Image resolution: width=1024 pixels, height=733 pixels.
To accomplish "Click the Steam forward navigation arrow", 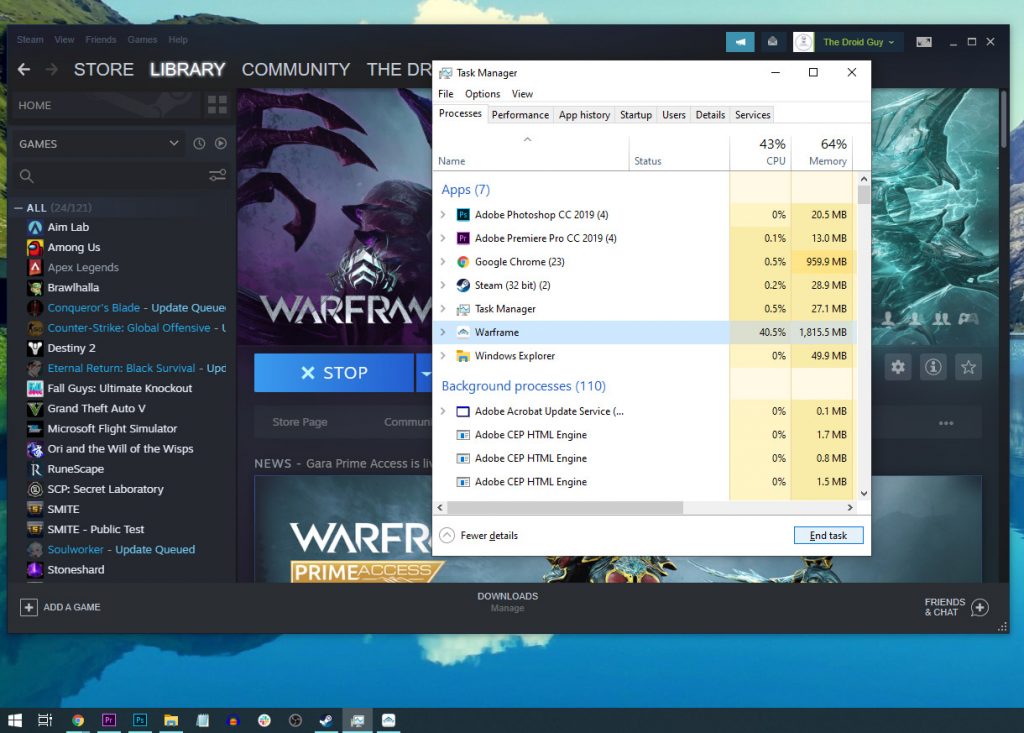I will pos(52,69).
